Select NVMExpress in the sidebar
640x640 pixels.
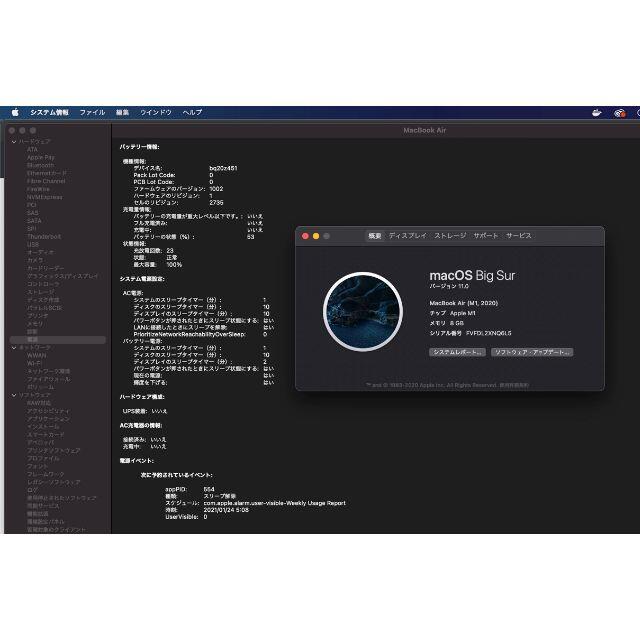[45, 197]
